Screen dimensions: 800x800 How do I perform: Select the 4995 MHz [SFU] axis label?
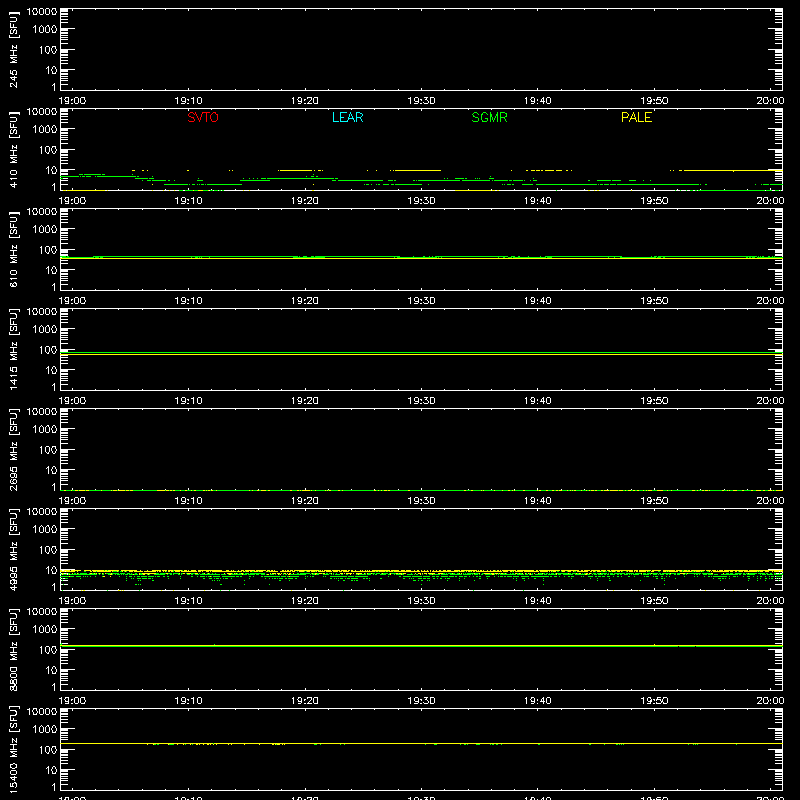[x=13, y=549]
